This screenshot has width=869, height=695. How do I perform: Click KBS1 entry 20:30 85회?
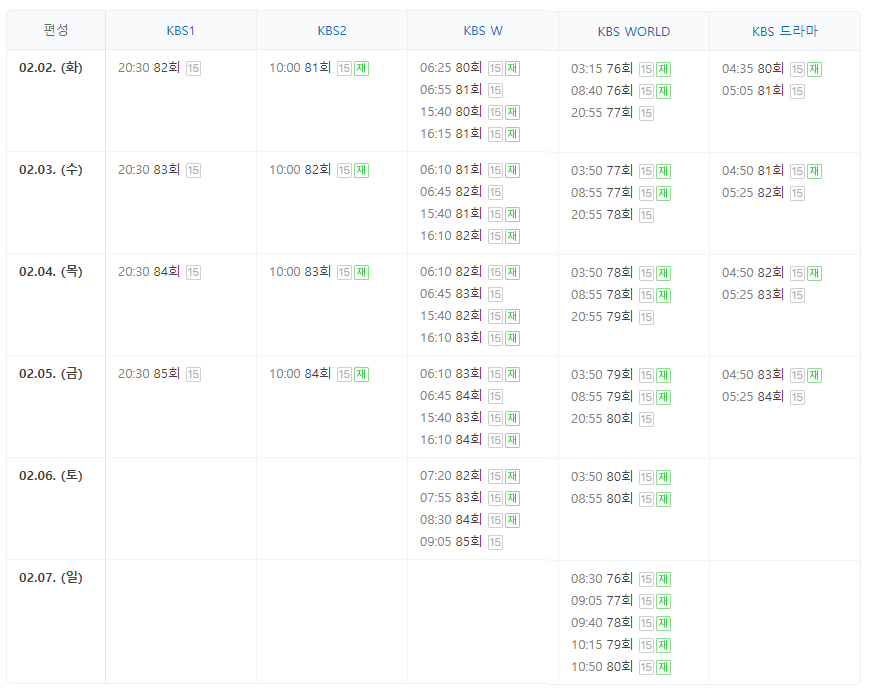click(x=149, y=374)
